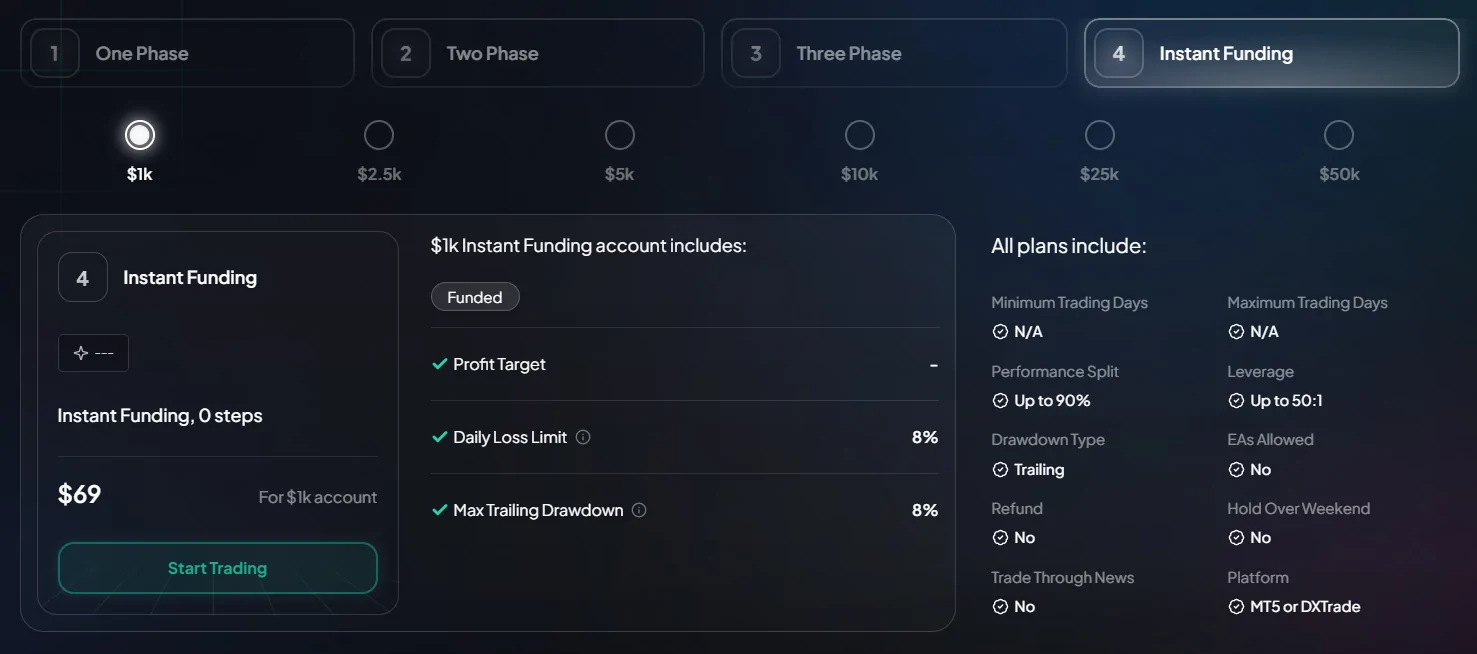This screenshot has height=654, width=1477.
Task: Click the Max Trailing Drawdown info icon
Action: 639,510
